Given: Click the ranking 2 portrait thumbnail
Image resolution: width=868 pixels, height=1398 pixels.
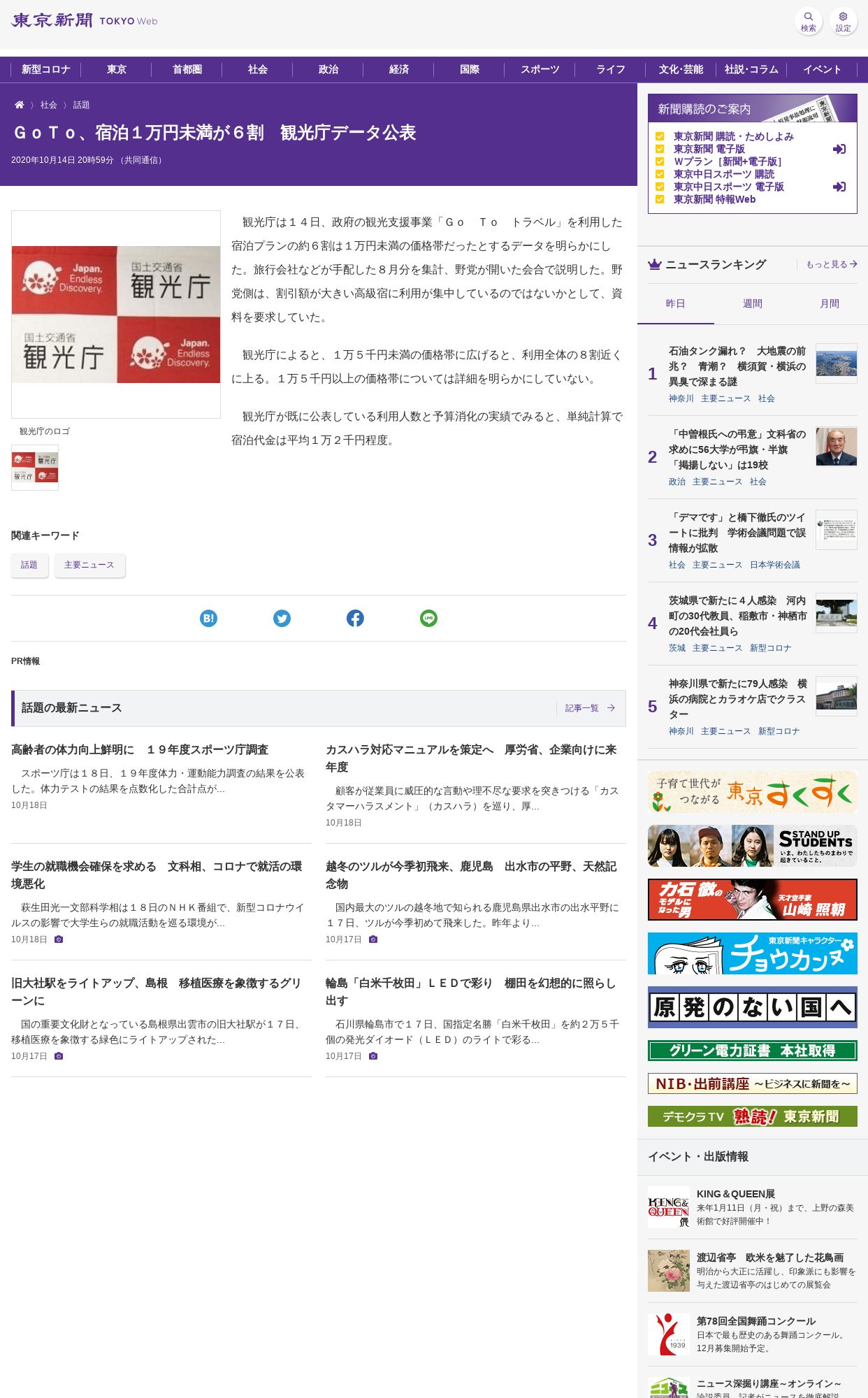Looking at the screenshot, I should coord(837,447).
